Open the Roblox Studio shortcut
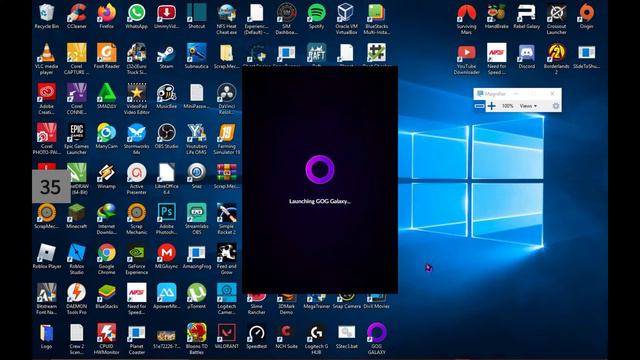Viewport: 640px width, 360px height. tap(77, 259)
